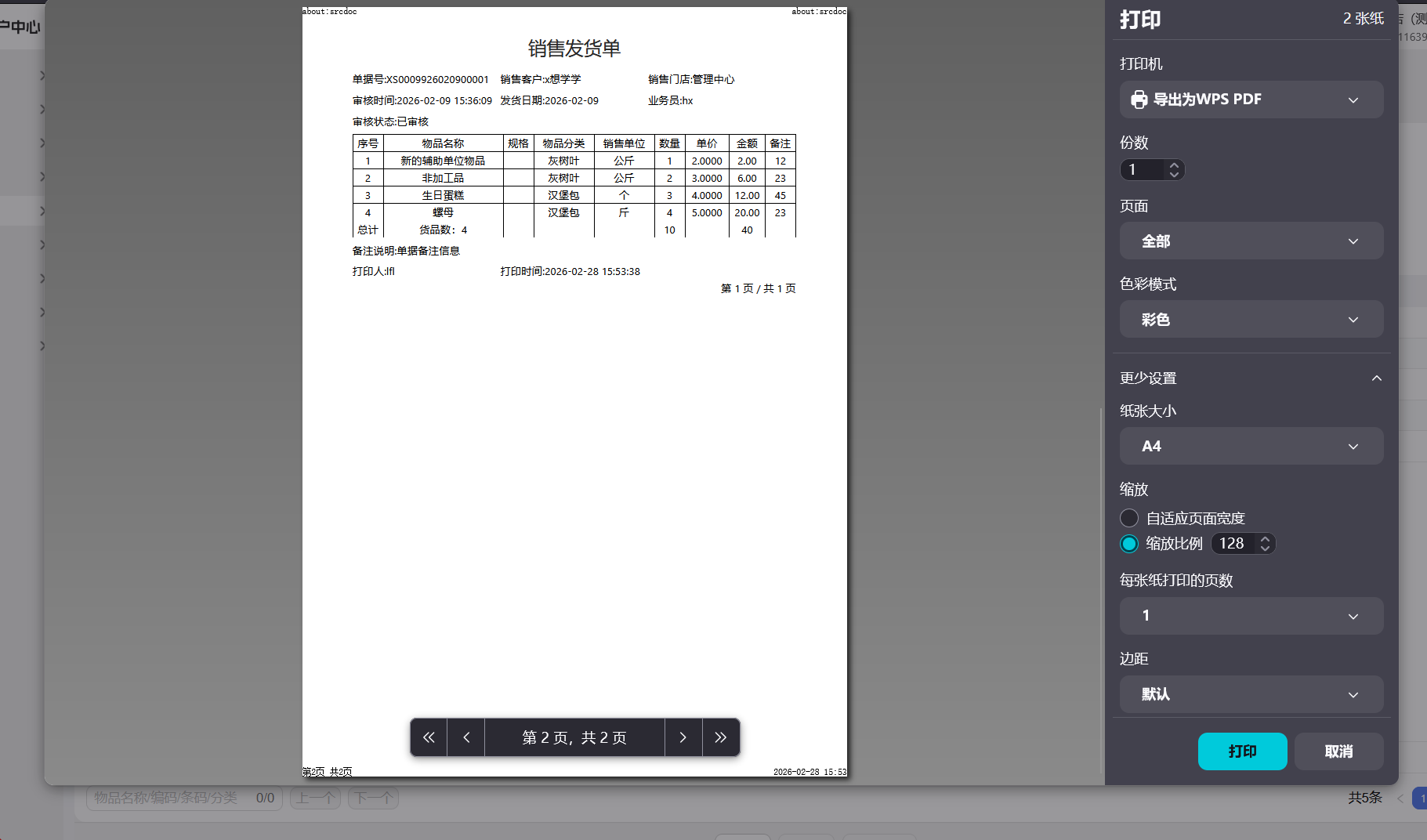The image size is (1427, 840).
Task: Click the 共5条 record count in background
Action: tap(1365, 798)
